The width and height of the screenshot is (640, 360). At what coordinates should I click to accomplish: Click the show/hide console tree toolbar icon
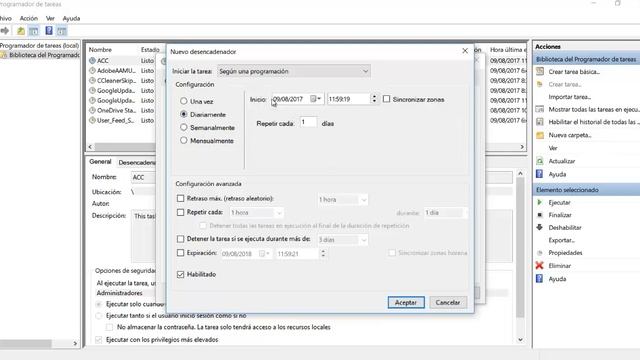pyautogui.click(x=34, y=31)
